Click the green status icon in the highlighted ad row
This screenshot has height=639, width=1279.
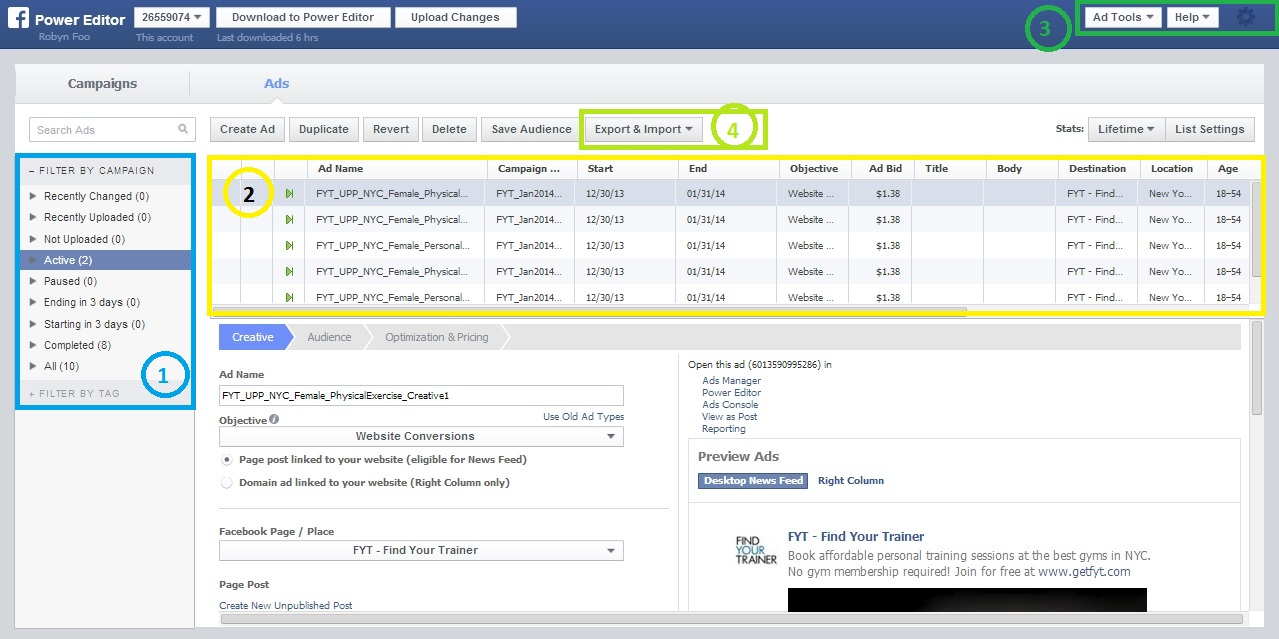[x=289, y=194]
